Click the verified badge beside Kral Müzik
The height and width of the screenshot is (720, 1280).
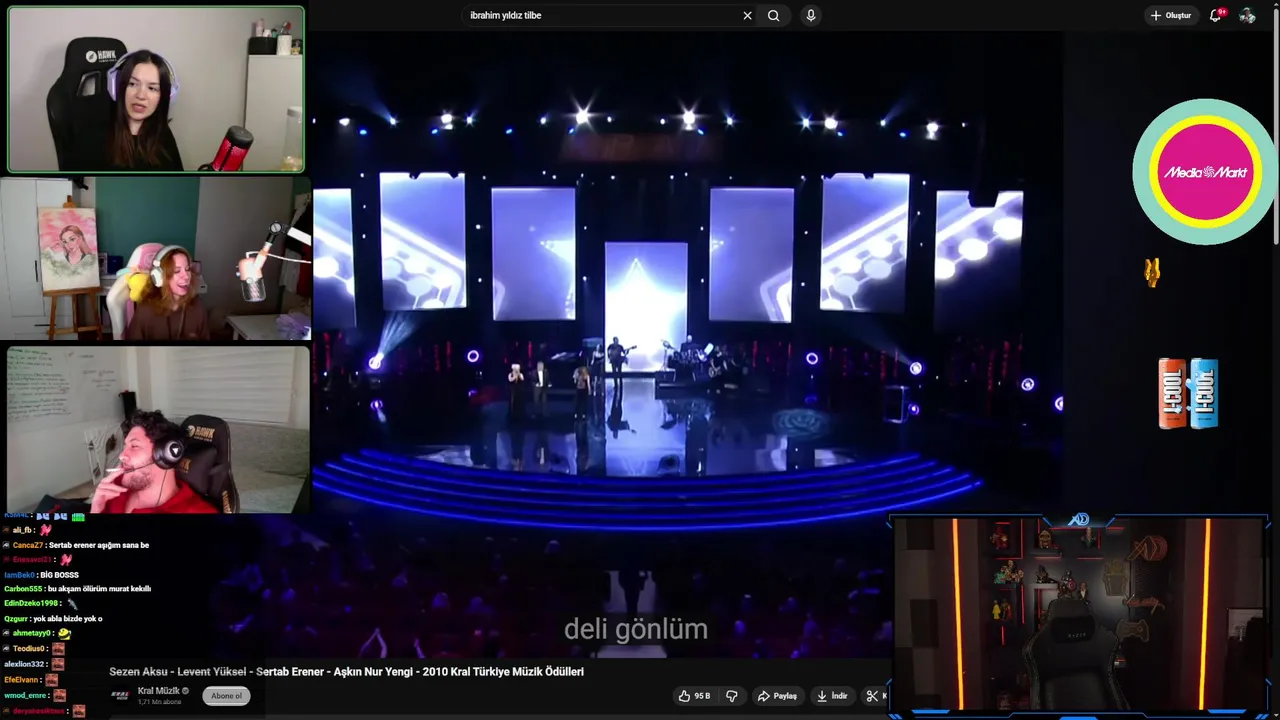(186, 691)
